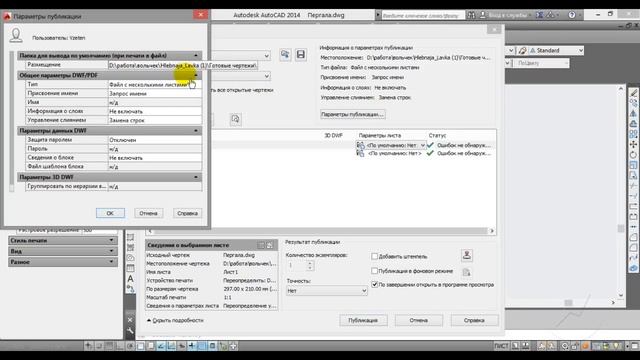Click the Save sheet list disk icon
The image size is (640, 360).
click(x=301, y=54)
